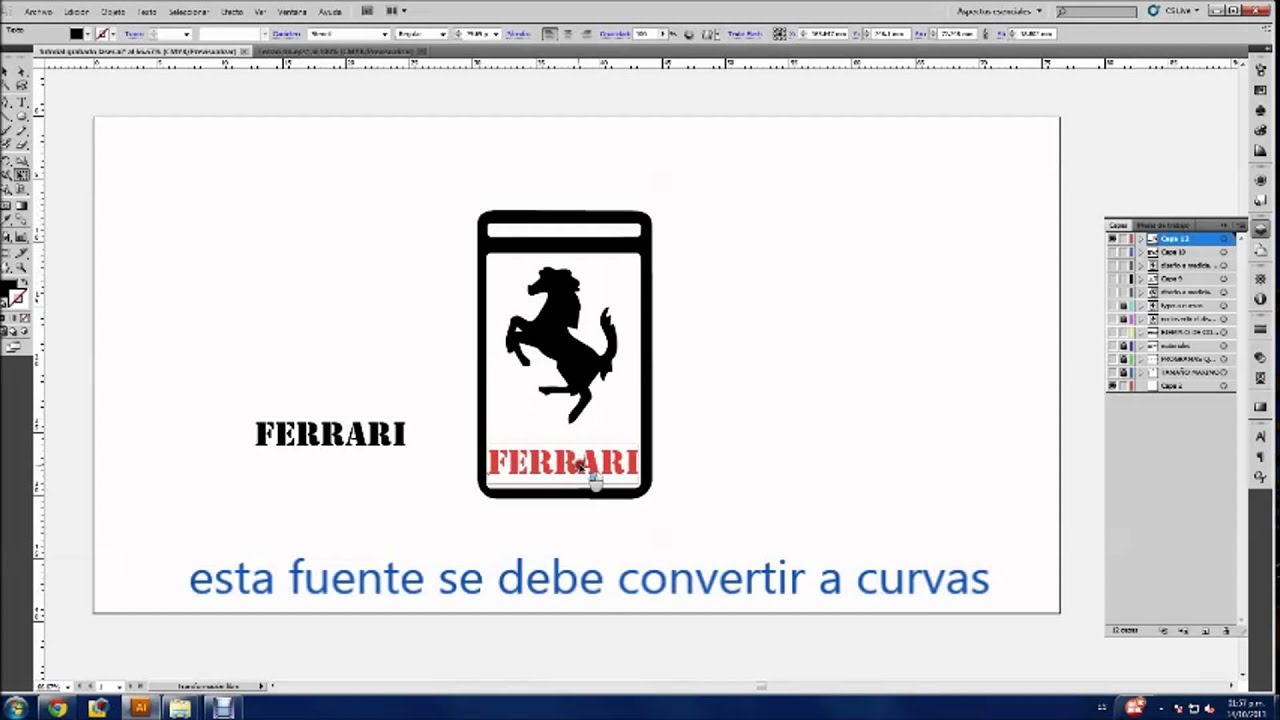Viewport: 1280px width, 720px height.
Task: Click the Windows Start button
Action: click(x=16, y=708)
